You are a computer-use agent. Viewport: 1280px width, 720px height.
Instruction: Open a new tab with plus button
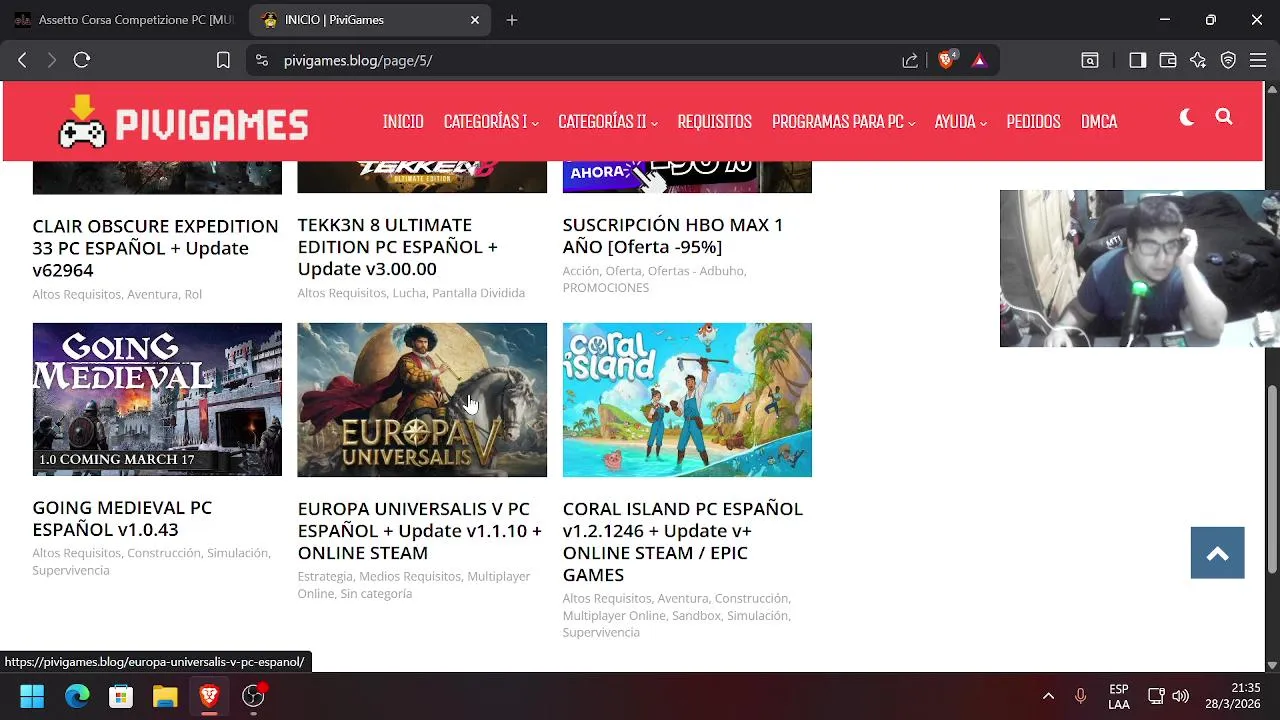(x=512, y=20)
